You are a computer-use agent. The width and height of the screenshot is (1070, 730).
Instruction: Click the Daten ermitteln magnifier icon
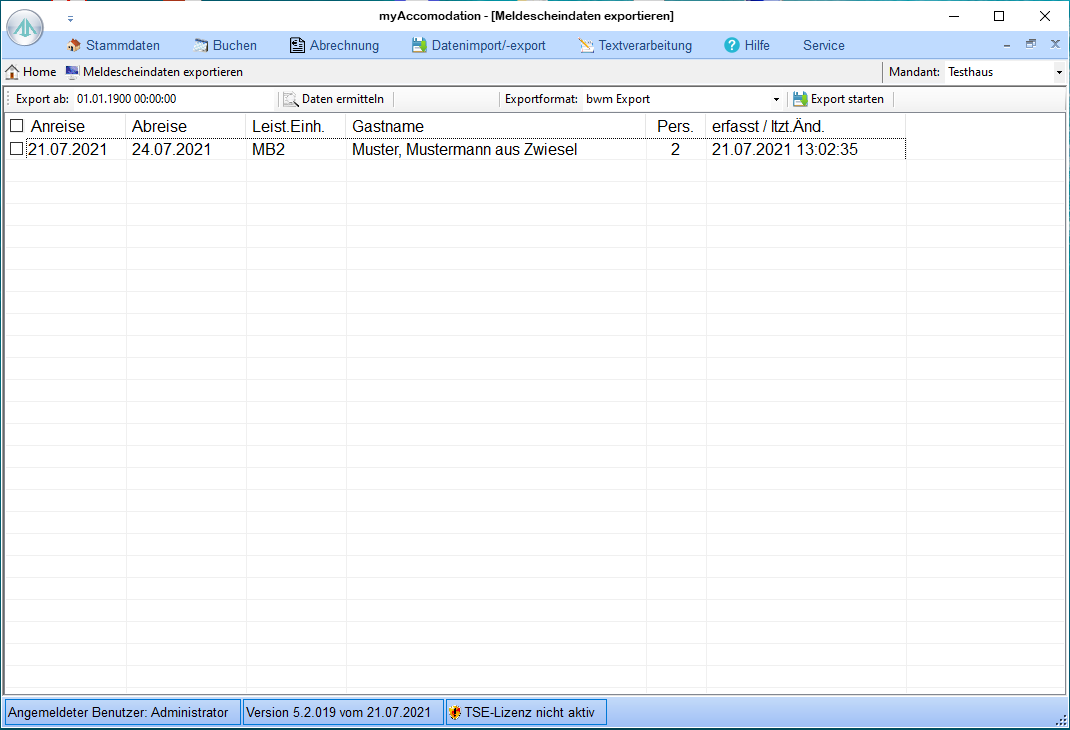(291, 99)
